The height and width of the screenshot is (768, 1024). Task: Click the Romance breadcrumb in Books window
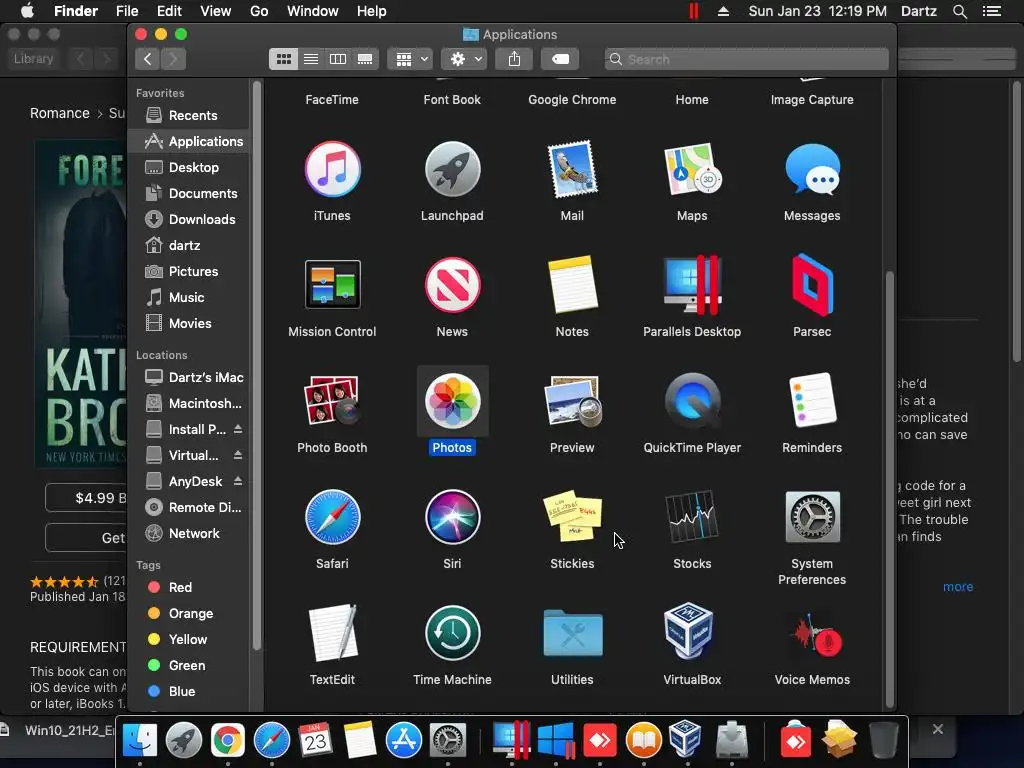tap(59, 113)
